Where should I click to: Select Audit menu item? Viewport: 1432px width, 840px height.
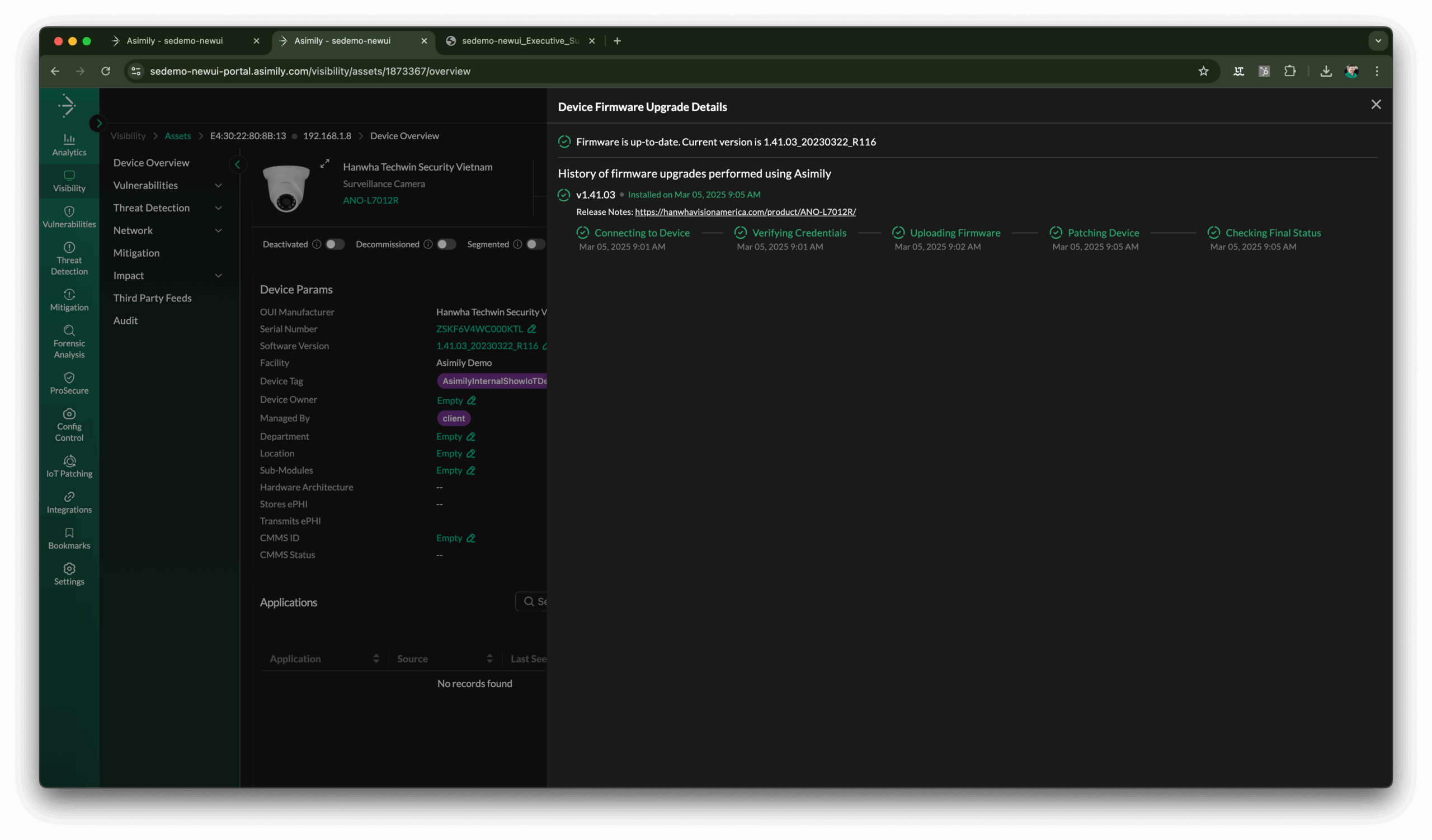tap(125, 321)
